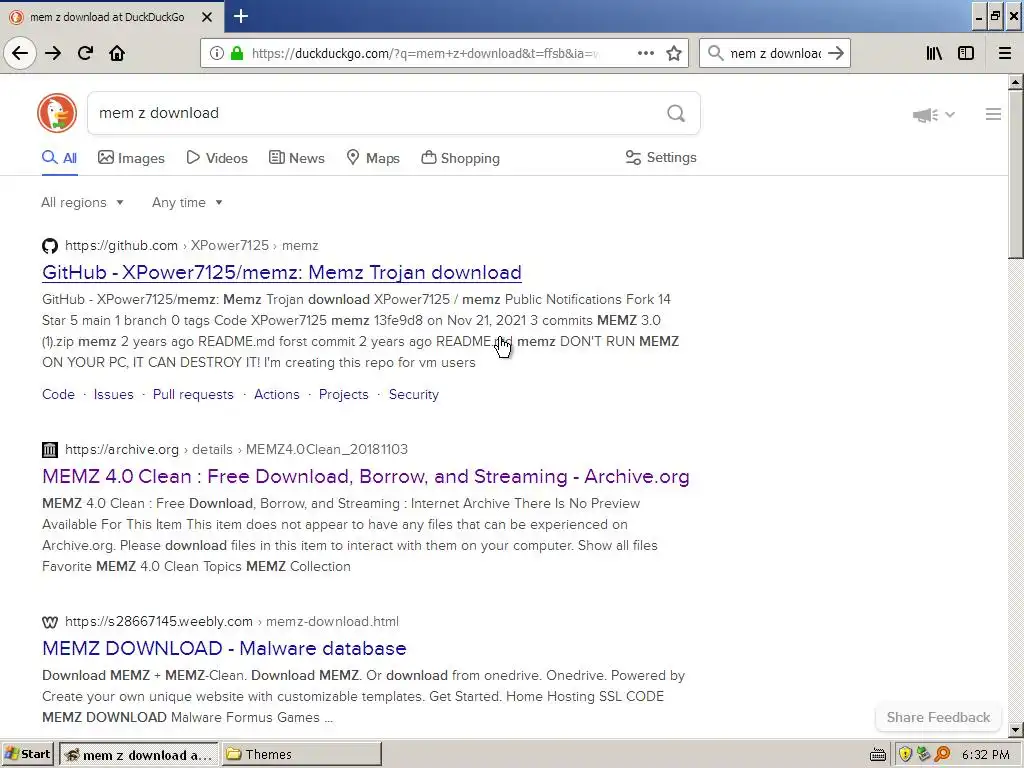Focus the toolbar search field
This screenshot has width=1024, height=768.
click(x=775, y=53)
